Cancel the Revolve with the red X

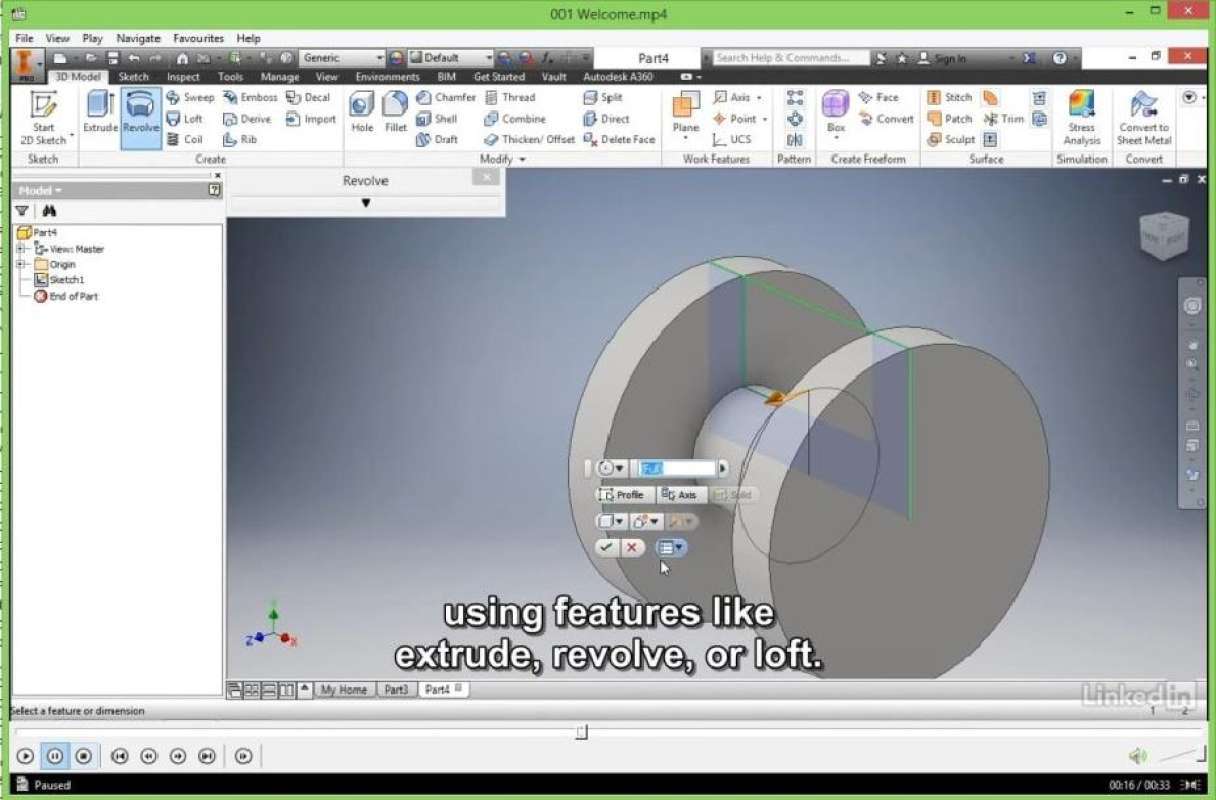point(631,547)
